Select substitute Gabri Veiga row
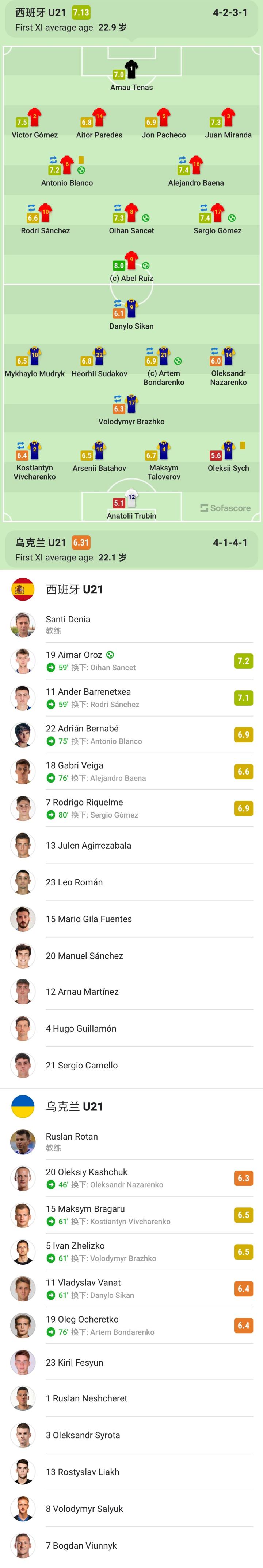 [131, 771]
